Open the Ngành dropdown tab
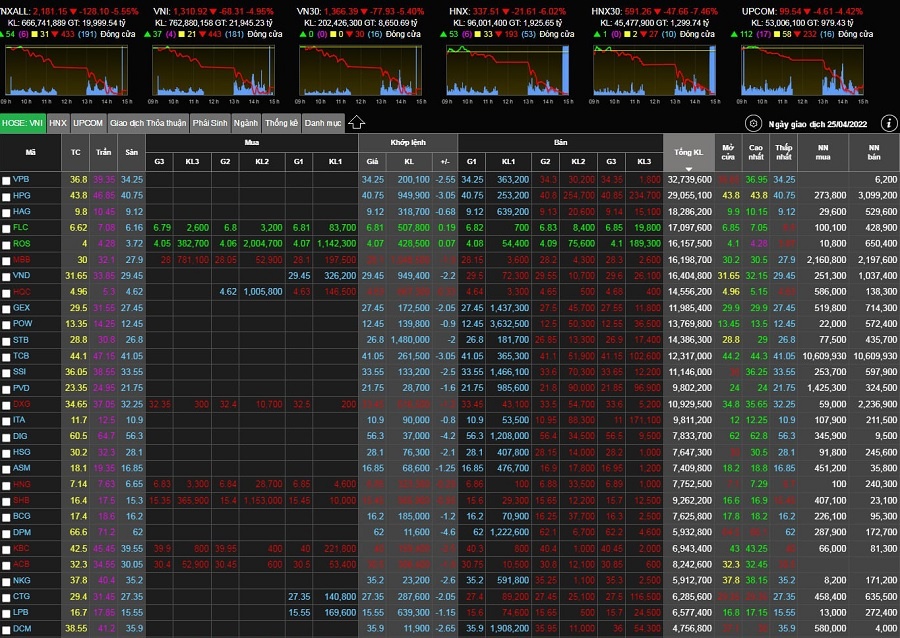 [245, 123]
